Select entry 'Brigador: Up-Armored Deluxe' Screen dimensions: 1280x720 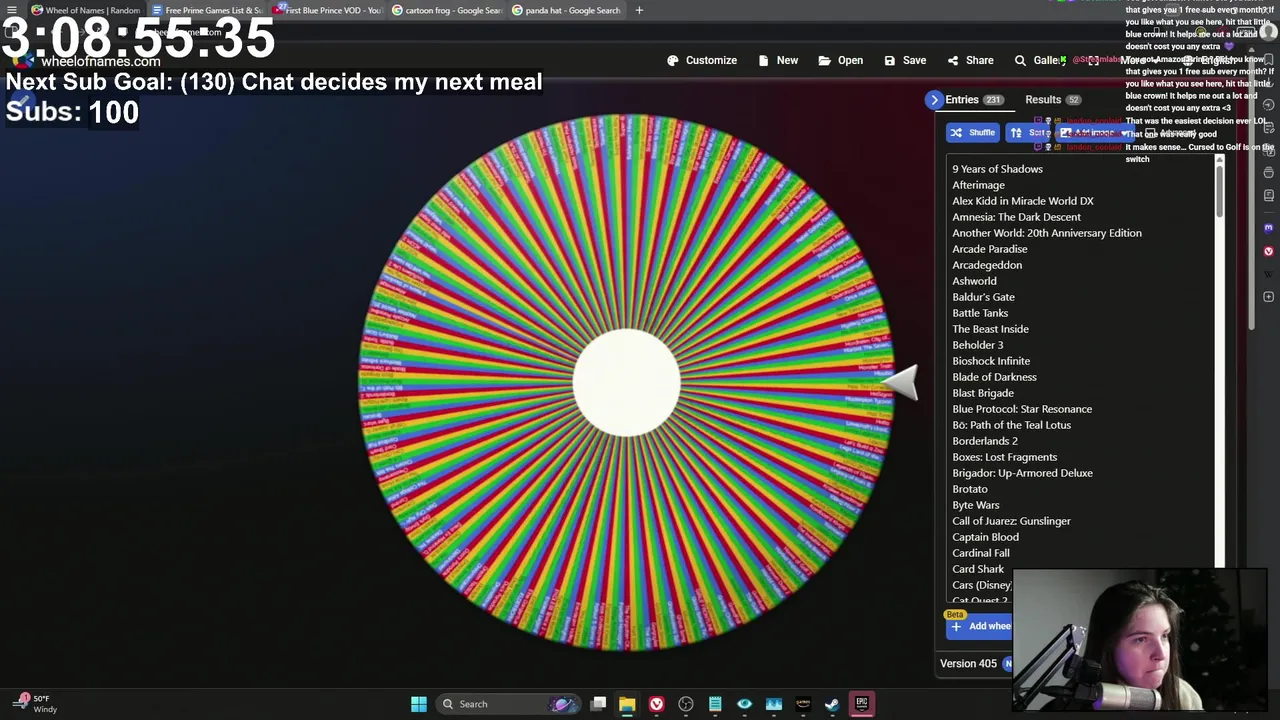pos(1022,473)
